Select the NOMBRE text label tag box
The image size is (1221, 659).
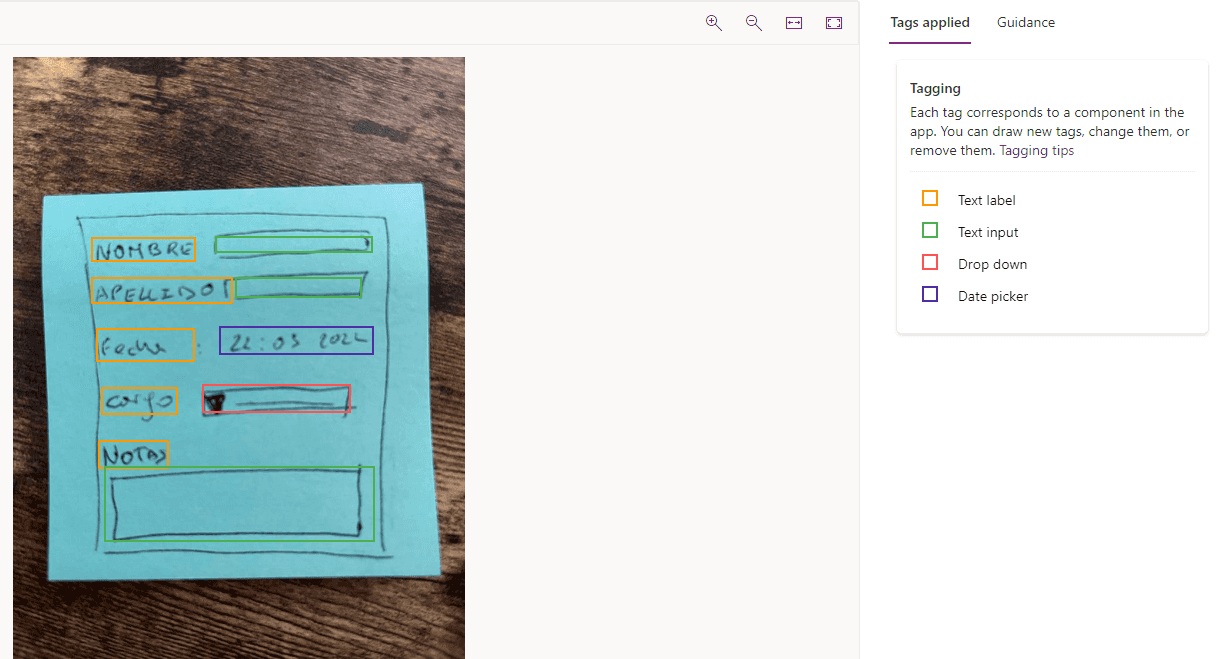point(144,250)
